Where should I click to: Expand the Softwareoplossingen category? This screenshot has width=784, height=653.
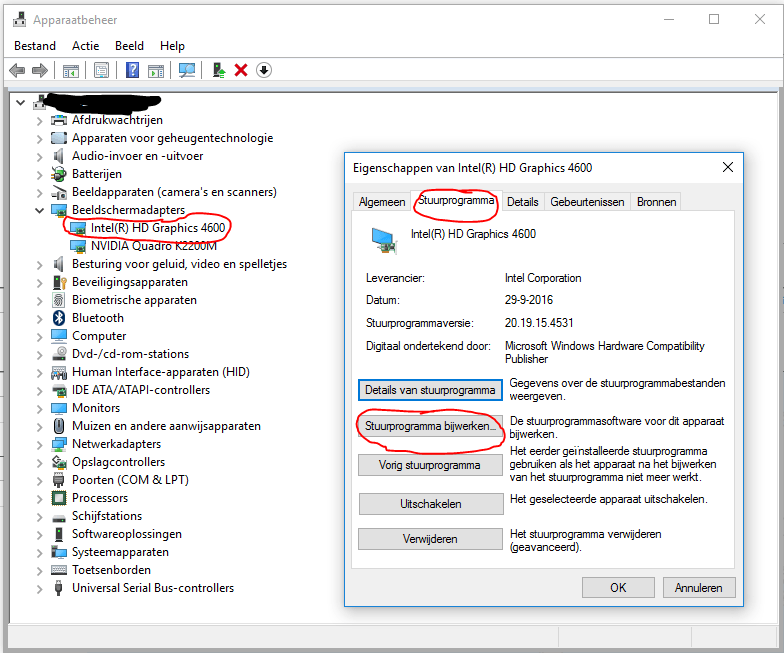[x=40, y=534]
